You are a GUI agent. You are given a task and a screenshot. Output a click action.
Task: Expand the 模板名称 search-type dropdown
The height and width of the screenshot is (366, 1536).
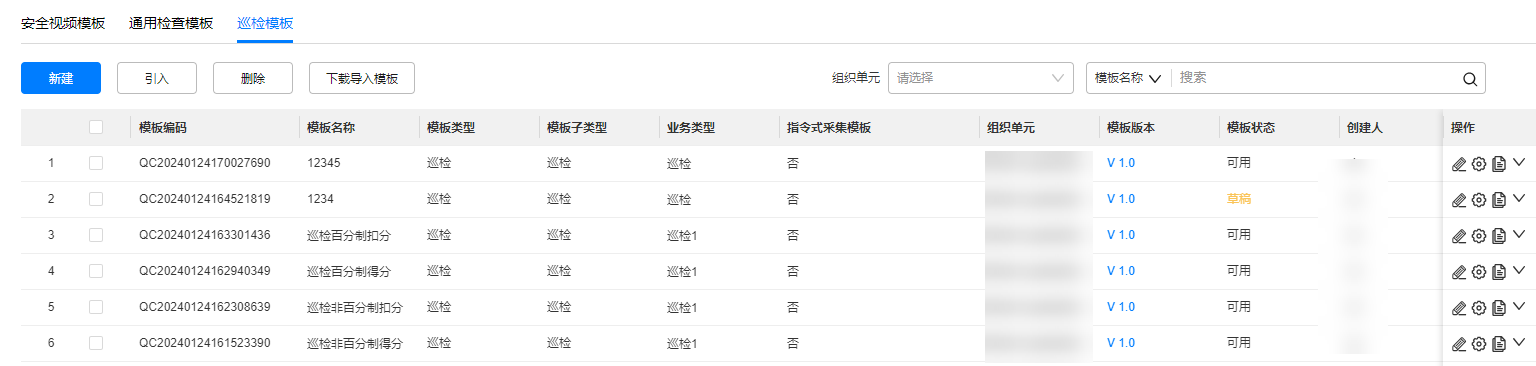pos(1128,78)
